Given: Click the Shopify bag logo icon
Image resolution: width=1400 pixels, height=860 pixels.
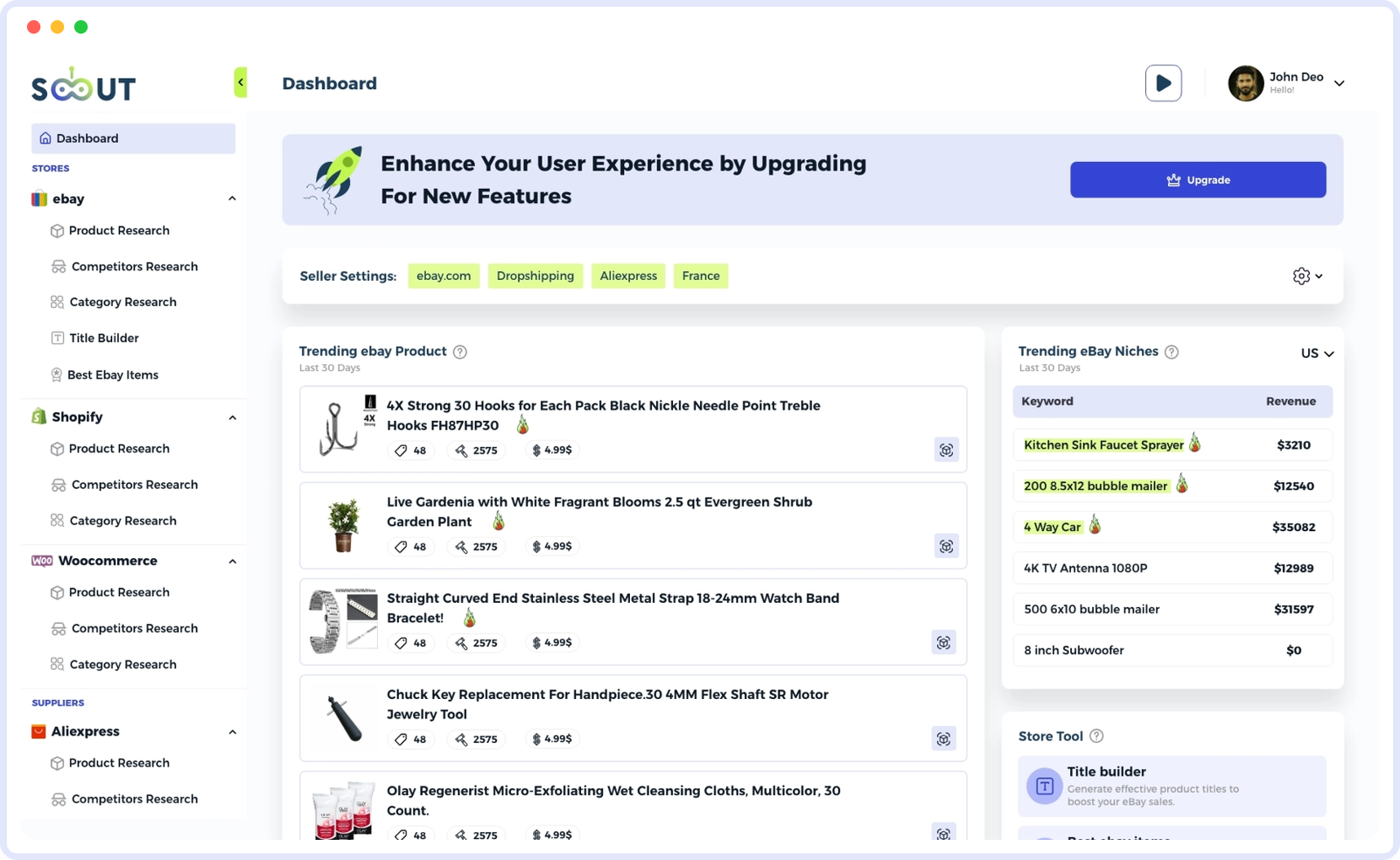Looking at the screenshot, I should (x=38, y=416).
